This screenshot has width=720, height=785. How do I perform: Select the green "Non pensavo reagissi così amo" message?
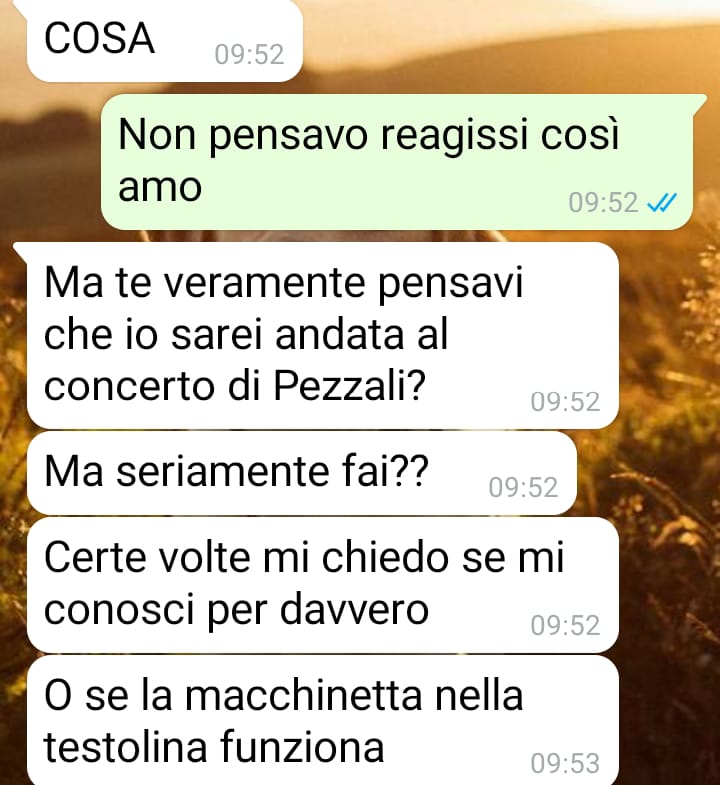click(397, 162)
